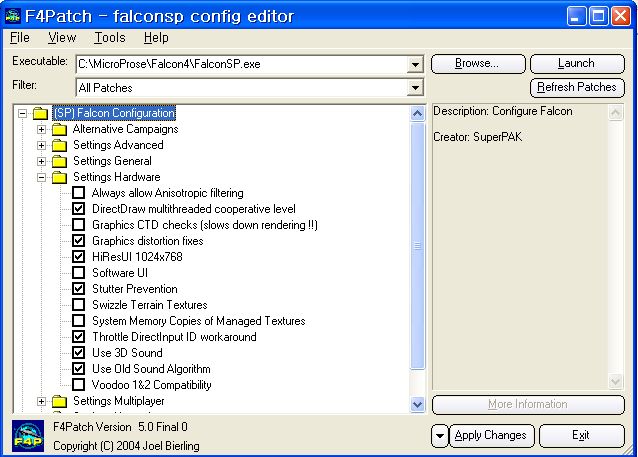
Task: Click the patch tree vertical scrollbar thumb
Action: point(417,245)
